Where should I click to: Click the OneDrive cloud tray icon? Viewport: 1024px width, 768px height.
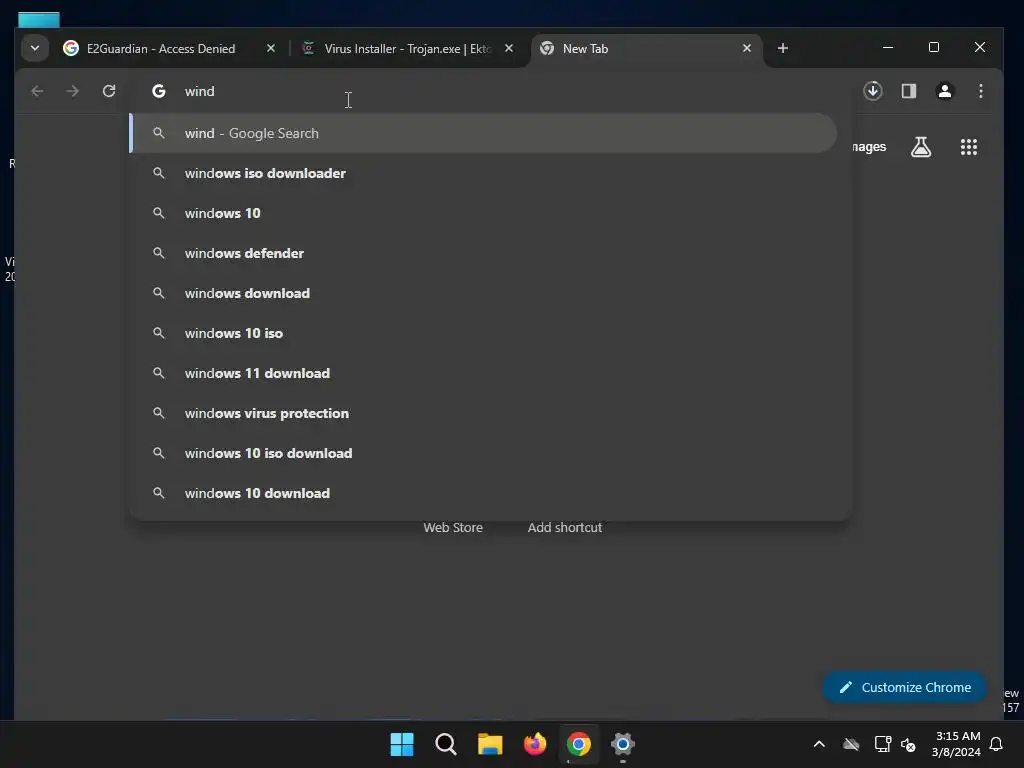click(x=850, y=744)
